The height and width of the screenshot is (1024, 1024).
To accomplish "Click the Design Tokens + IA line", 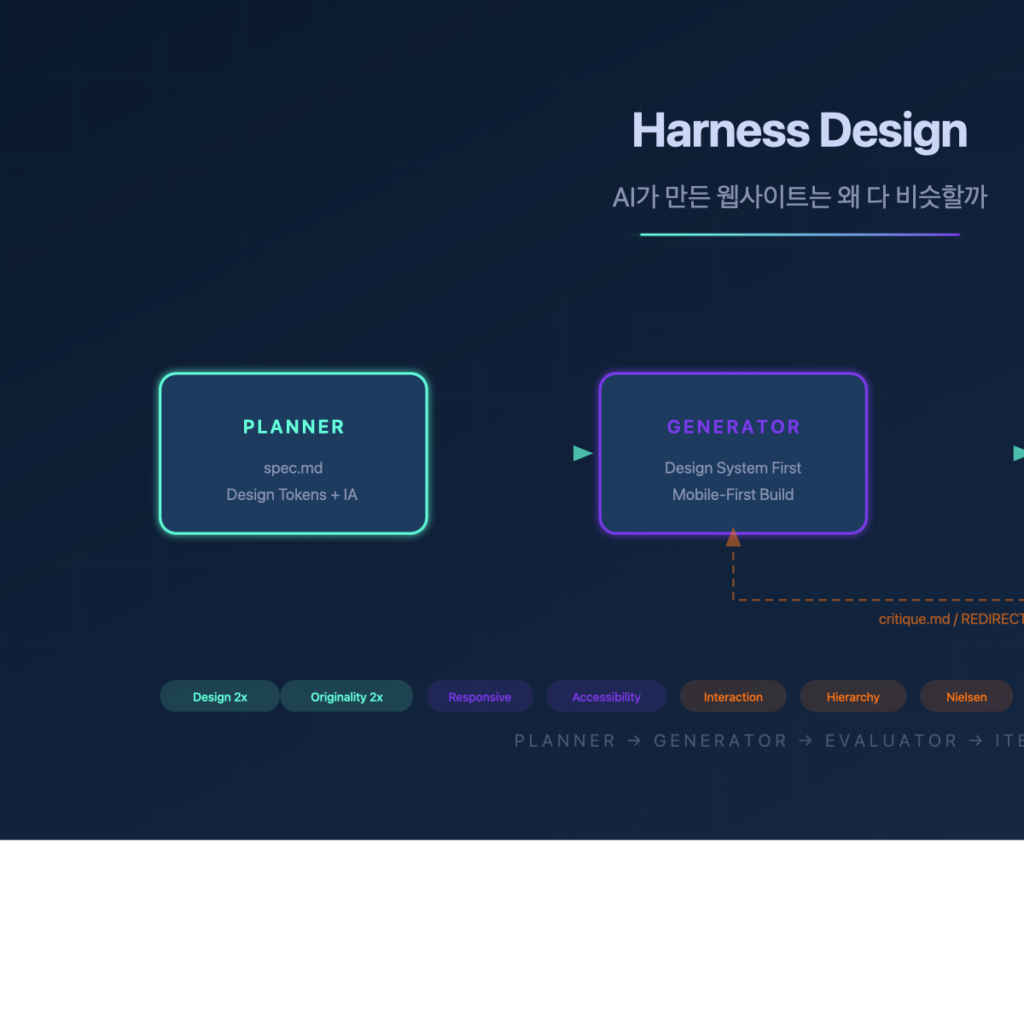I will pyautogui.click(x=292, y=495).
